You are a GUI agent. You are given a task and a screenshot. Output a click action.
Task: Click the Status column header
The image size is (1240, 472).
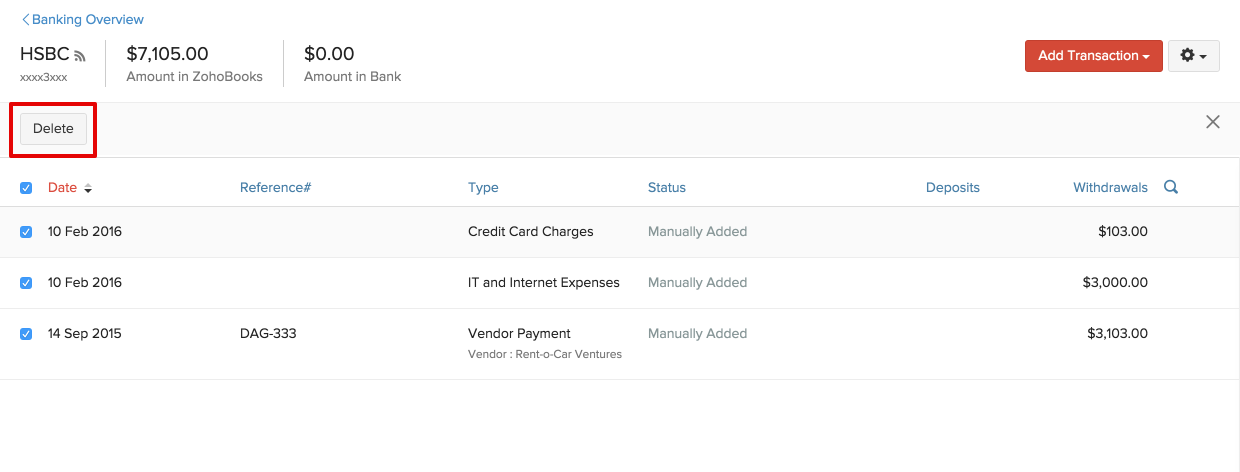pos(666,187)
